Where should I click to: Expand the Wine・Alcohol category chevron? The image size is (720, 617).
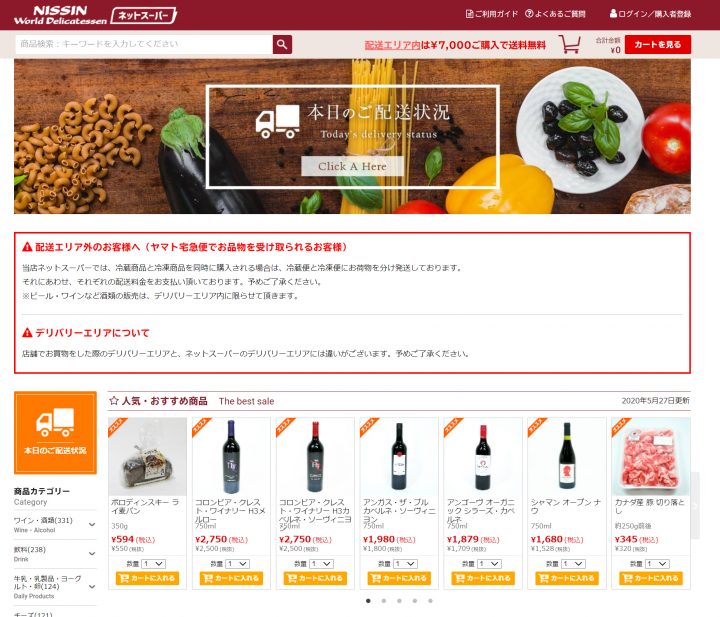pos(92,524)
